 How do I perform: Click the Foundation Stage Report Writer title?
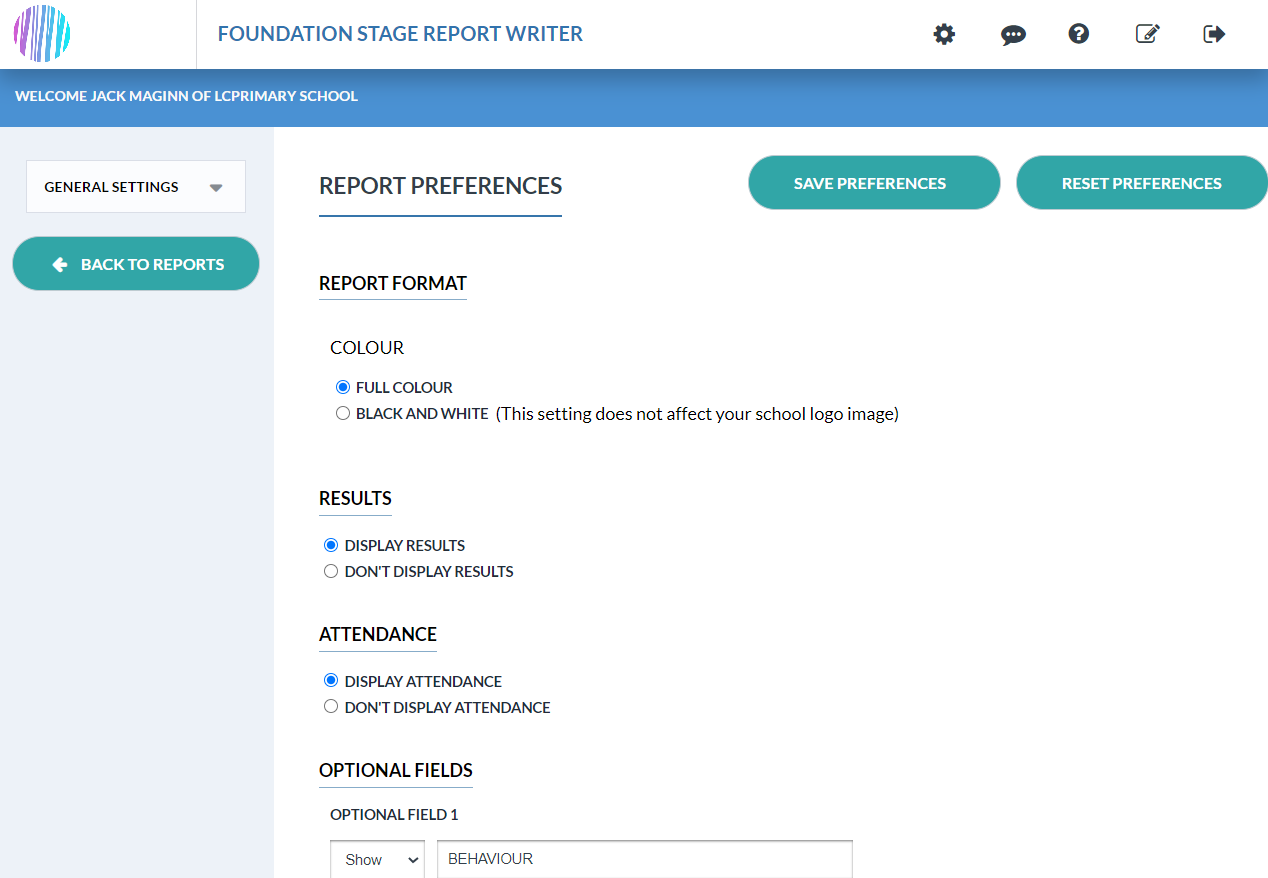400,34
